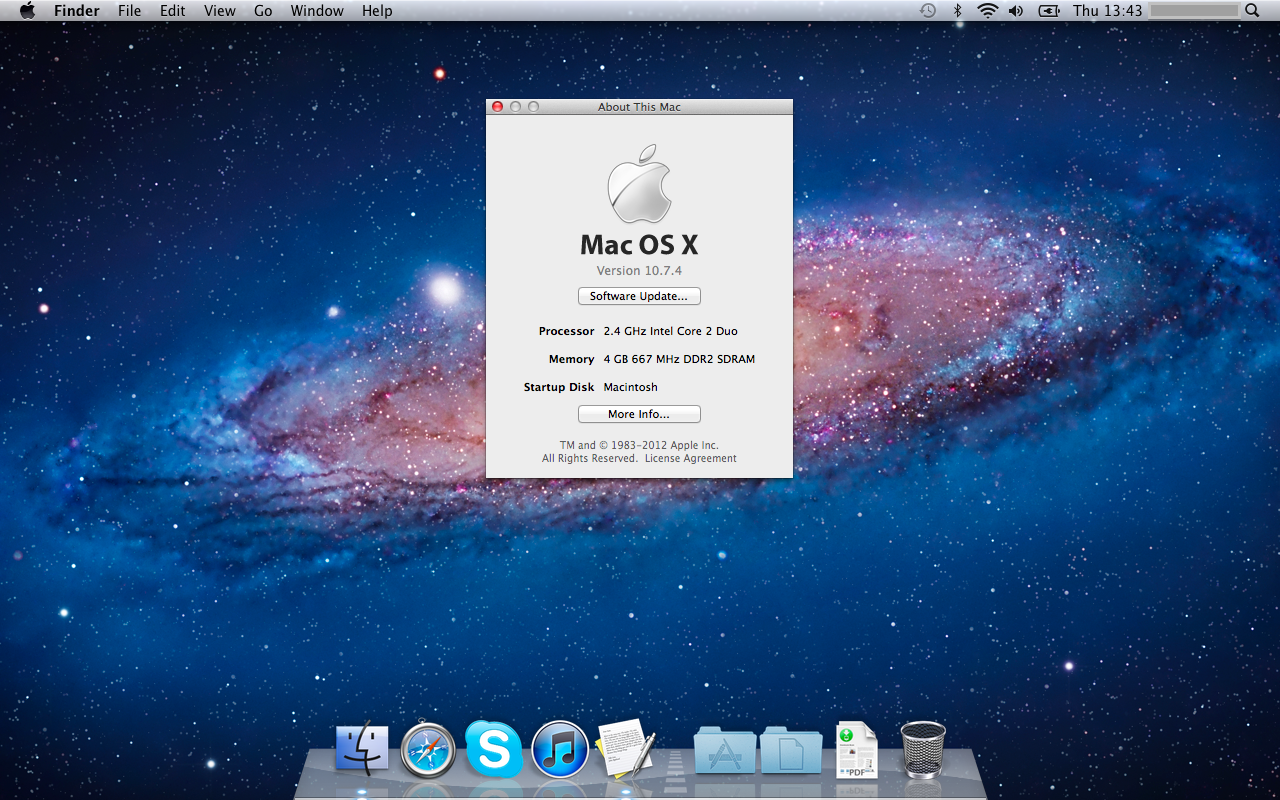
Task: Open the Window menu
Action: click(x=317, y=11)
